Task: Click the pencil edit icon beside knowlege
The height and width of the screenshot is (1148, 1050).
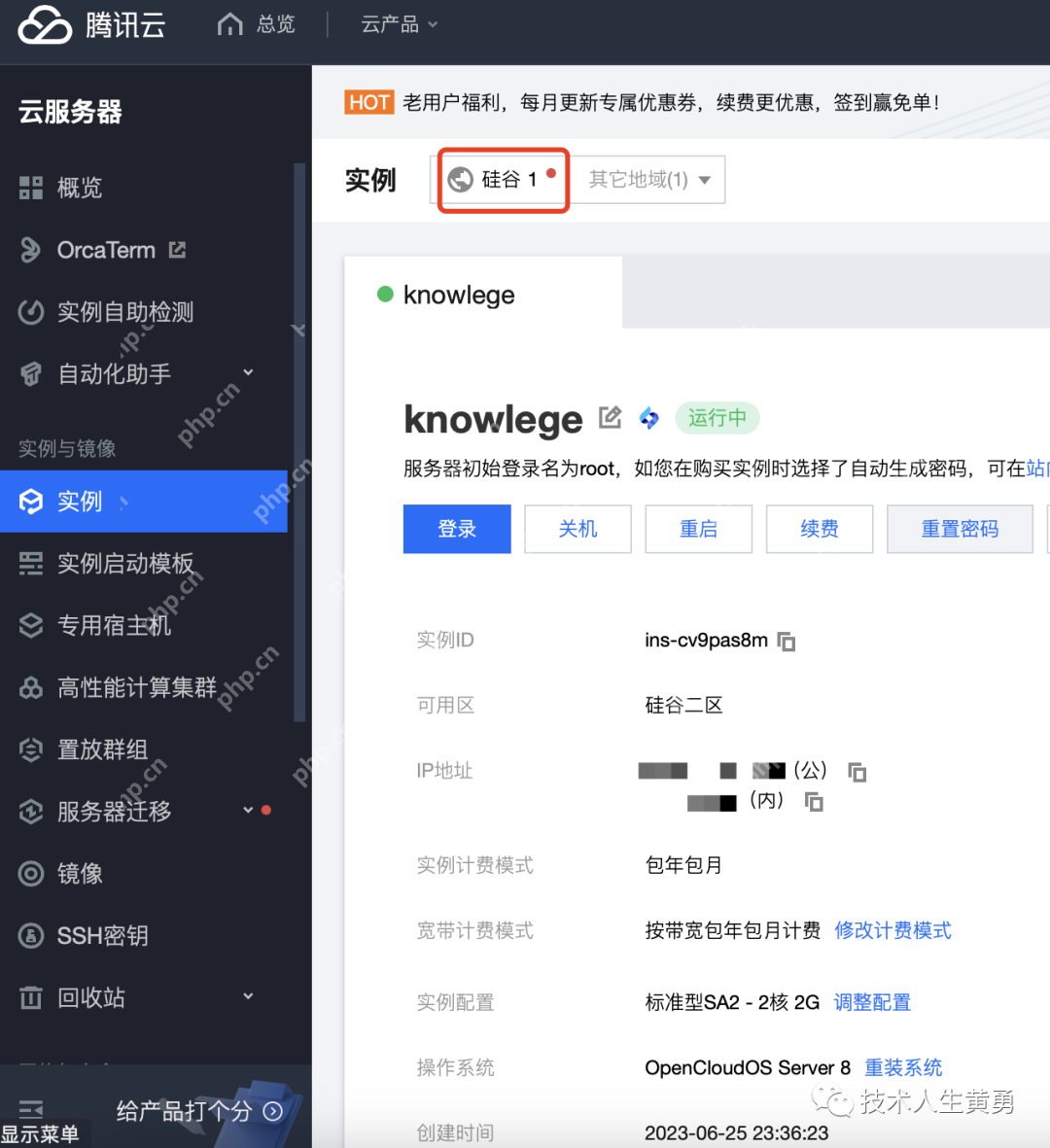Action: pos(610,417)
